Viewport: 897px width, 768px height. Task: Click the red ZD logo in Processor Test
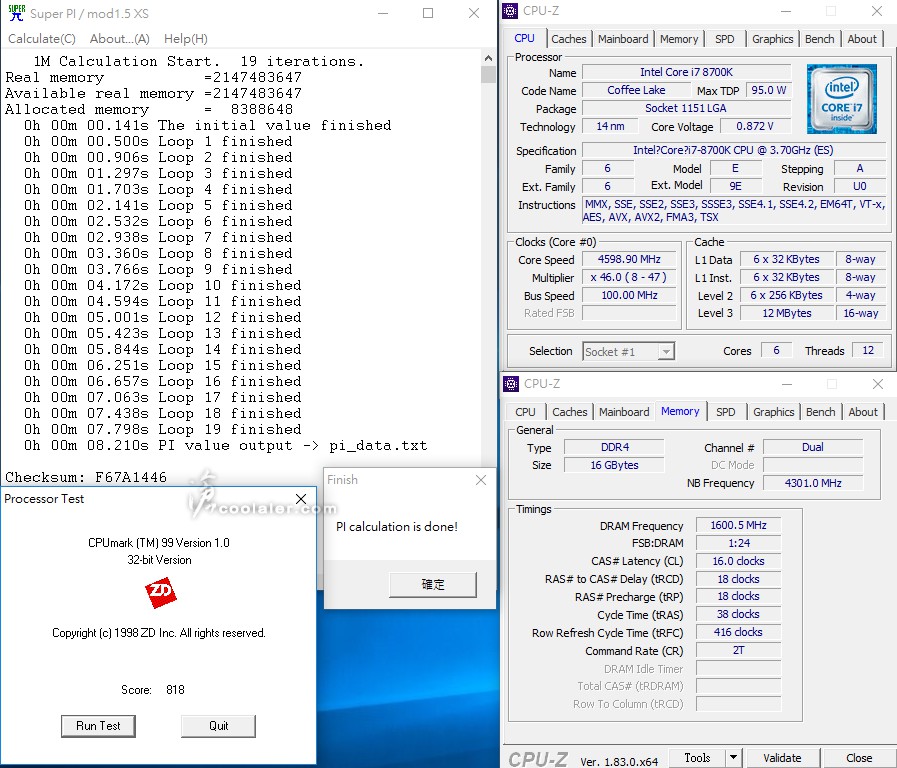click(x=160, y=592)
